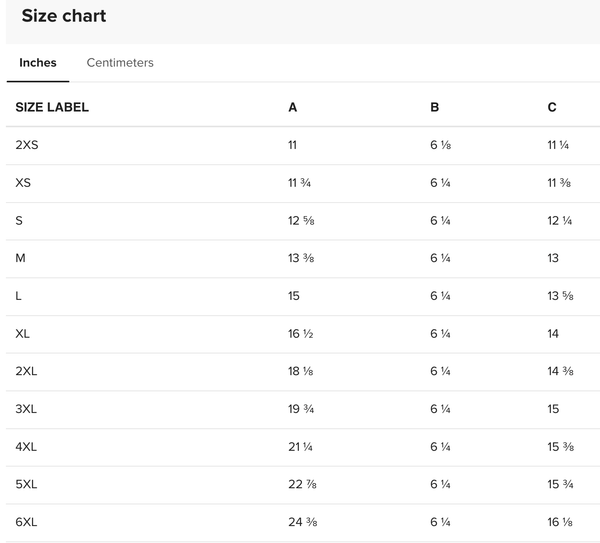Click the 12 ⅝ value for size S

(301, 220)
